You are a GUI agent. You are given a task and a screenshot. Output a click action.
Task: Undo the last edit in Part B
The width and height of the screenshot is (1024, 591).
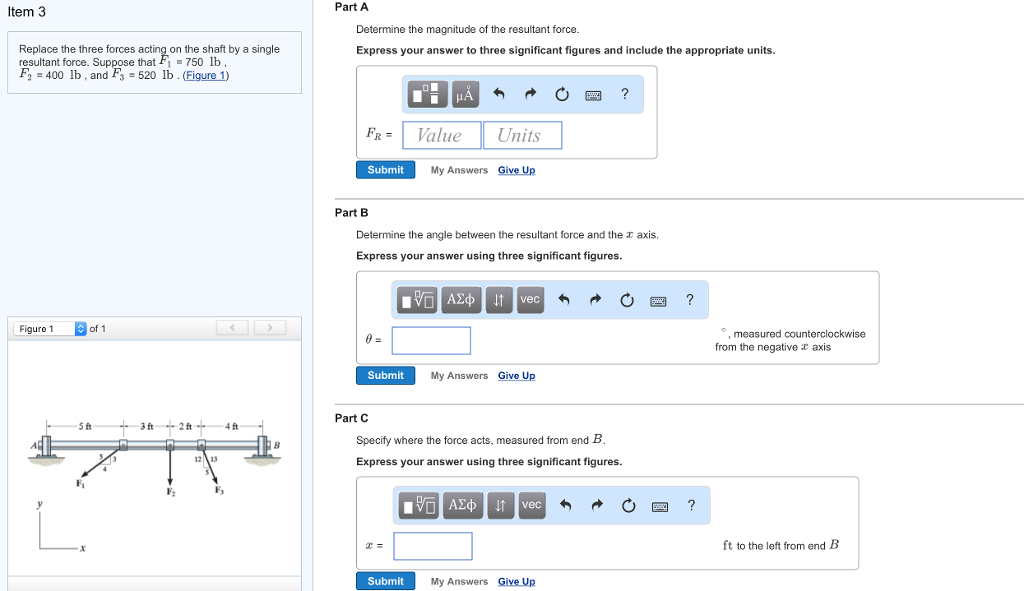564,300
